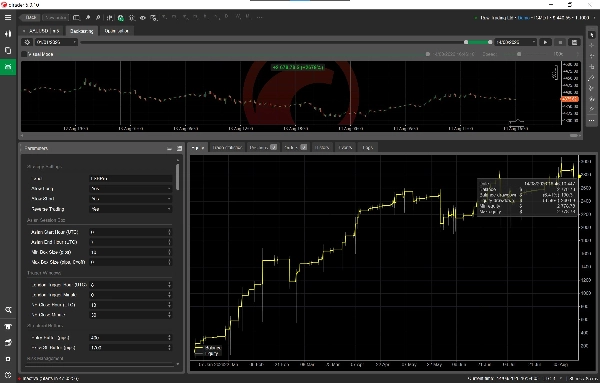Screen dimensions: 600x383
Task: Open the hamburger main menu
Action: 8,18
